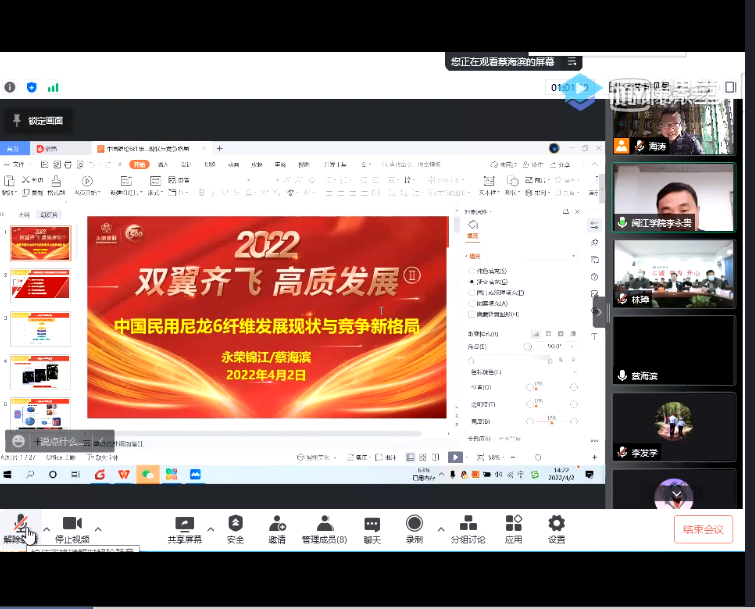Toggle the layout view icon at top right
Screen dimensions: 755x609
(x=730, y=87)
